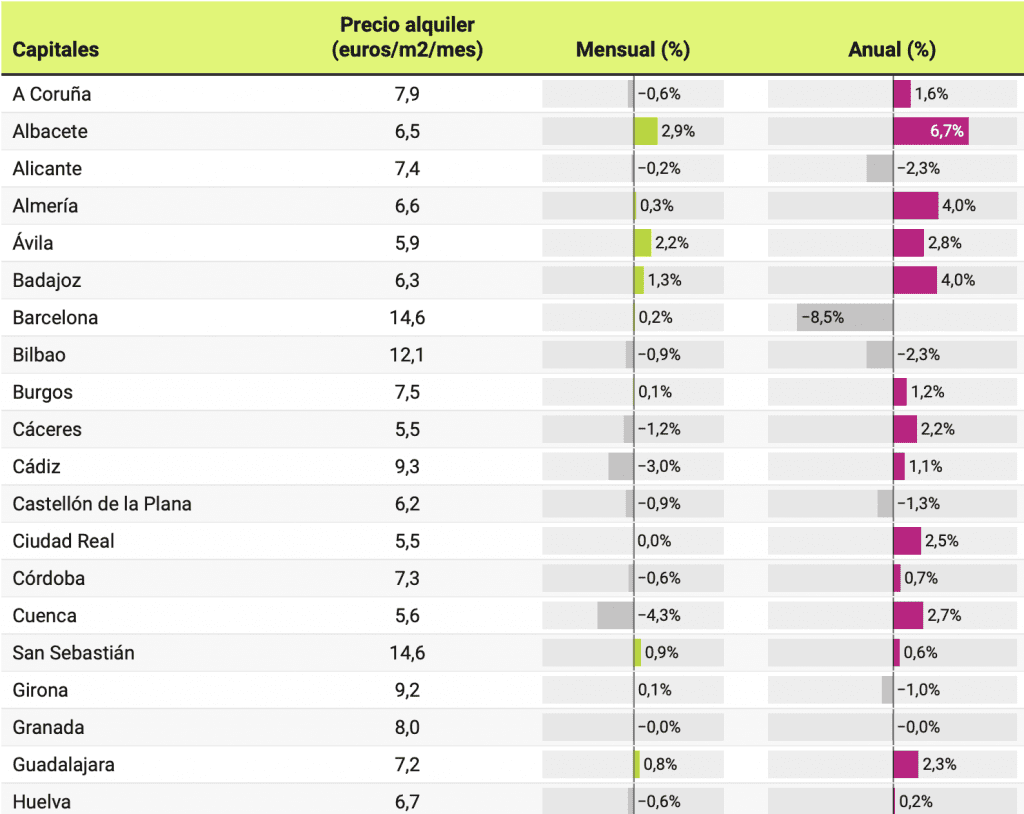
Task: Select Ávila's 2,2% monthly bar
Action: (642, 243)
